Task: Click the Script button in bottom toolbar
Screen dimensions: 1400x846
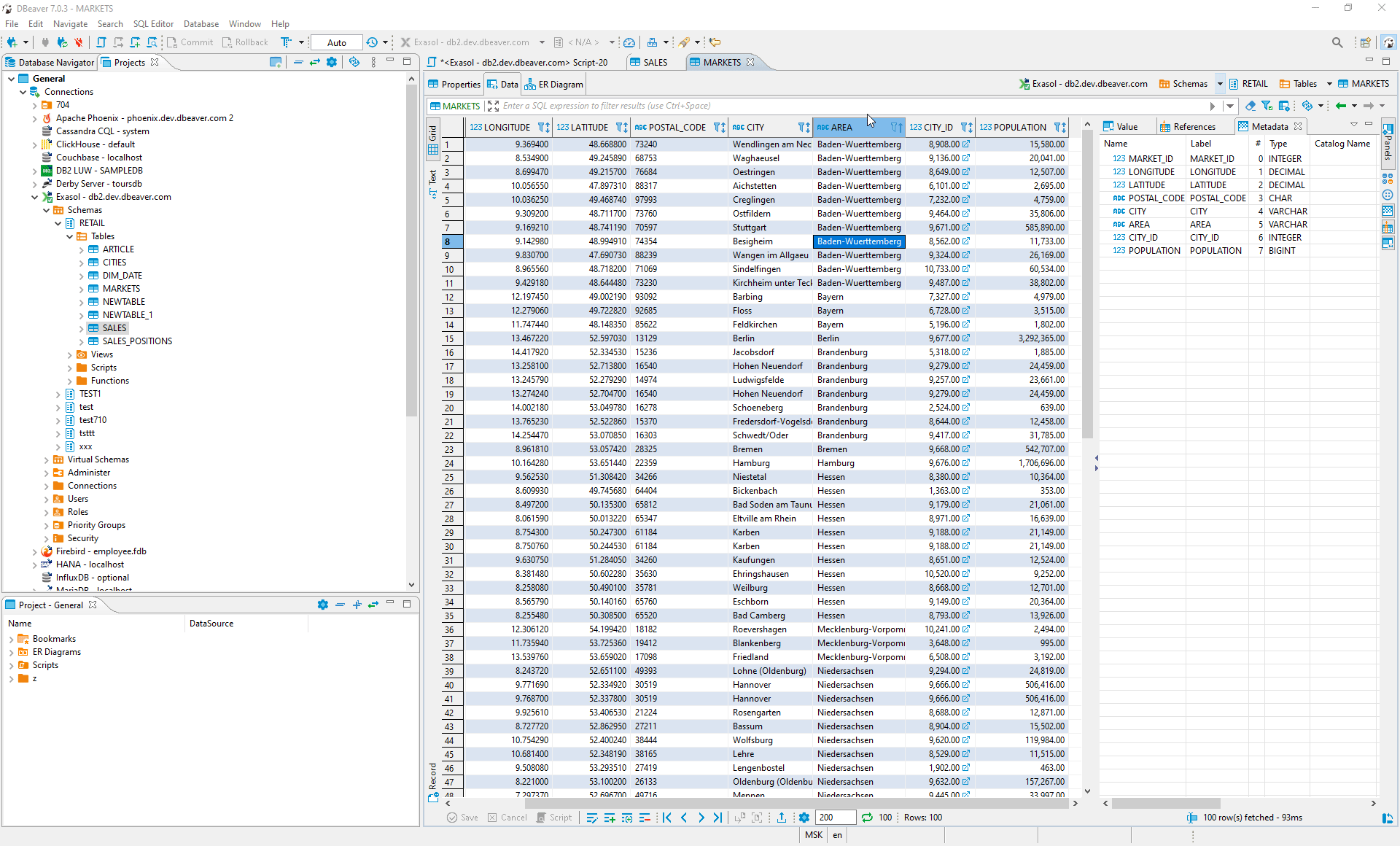Action: [x=554, y=818]
